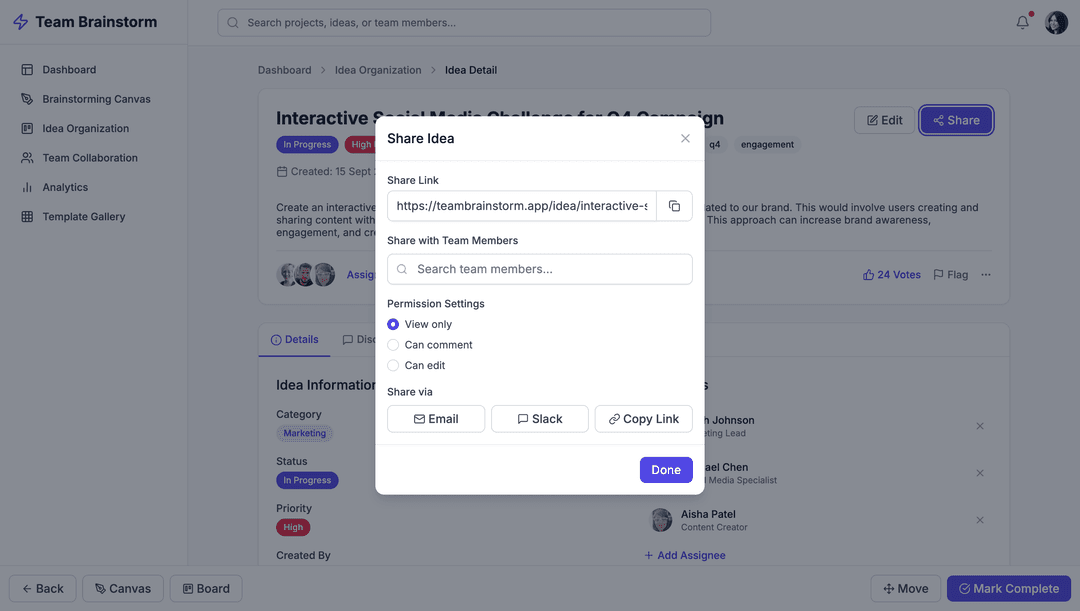Switch to the Details tab
Screen dimensions: 1080x611
click(294, 340)
